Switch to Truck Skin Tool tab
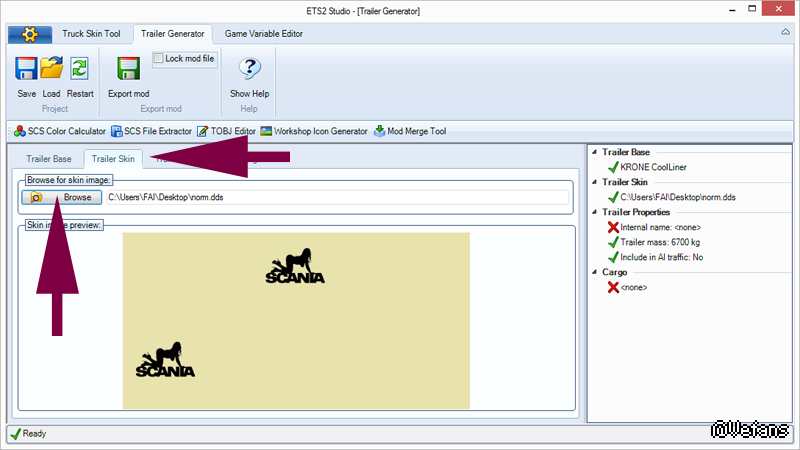800x450 pixels. [x=91, y=34]
